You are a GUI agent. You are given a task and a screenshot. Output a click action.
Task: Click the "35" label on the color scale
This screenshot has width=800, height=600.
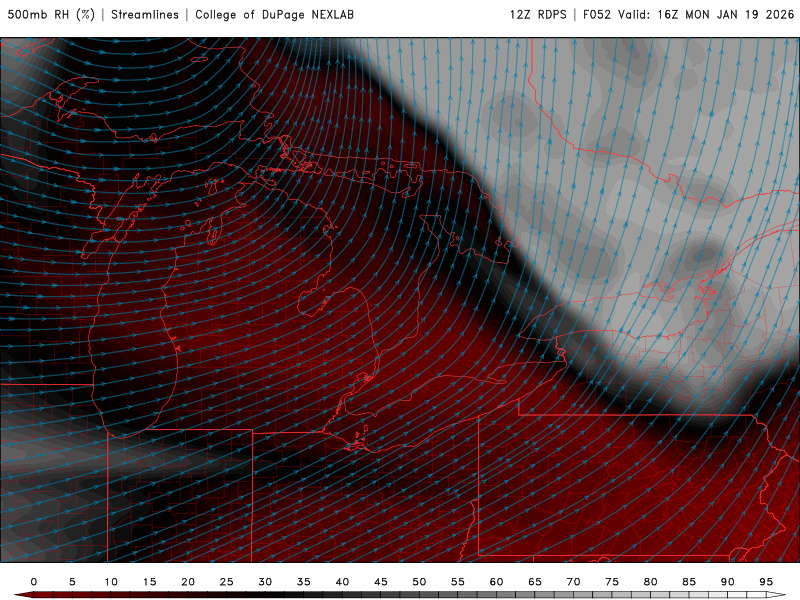point(304,582)
